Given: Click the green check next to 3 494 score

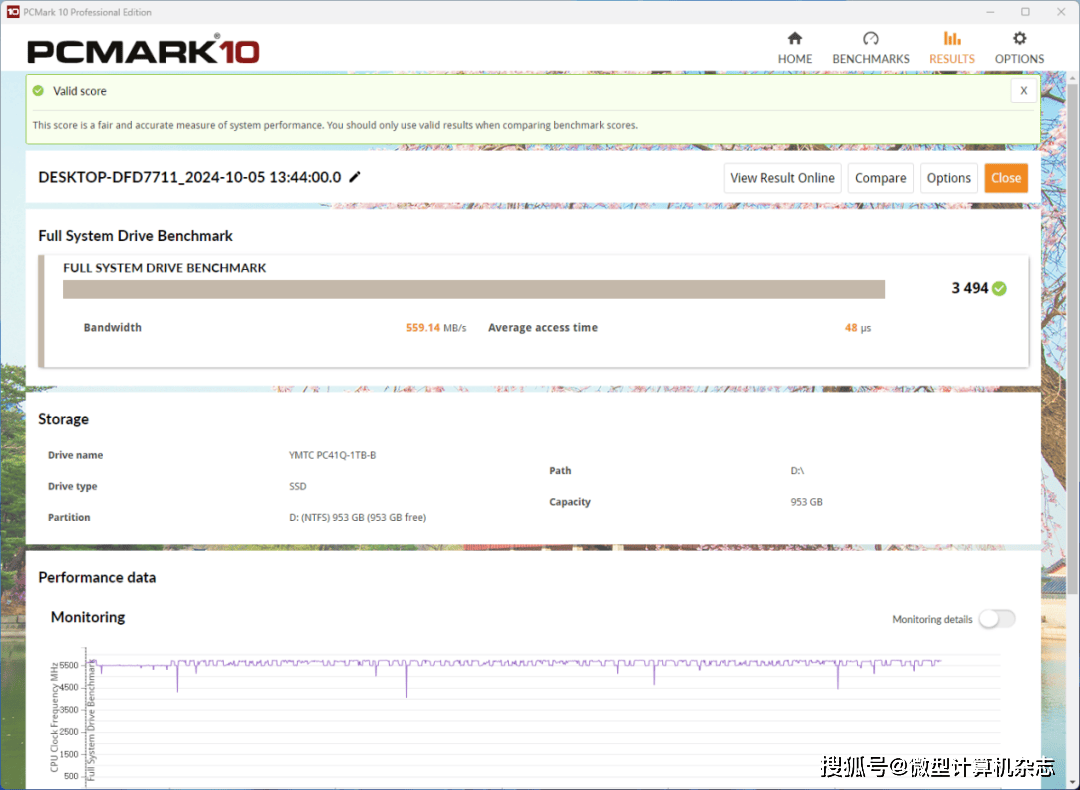Looking at the screenshot, I should 999,289.
